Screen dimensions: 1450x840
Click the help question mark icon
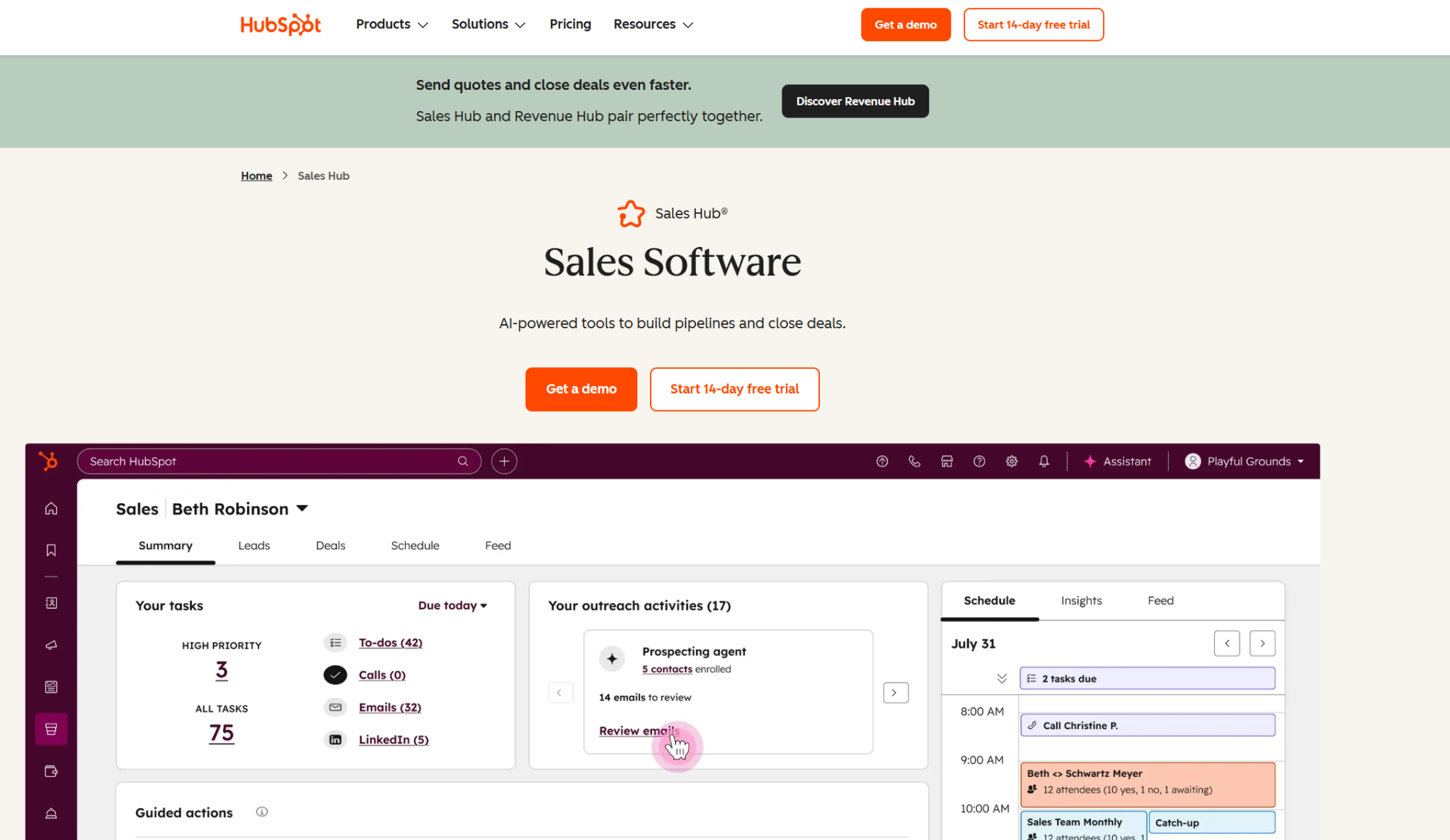pyautogui.click(x=979, y=461)
